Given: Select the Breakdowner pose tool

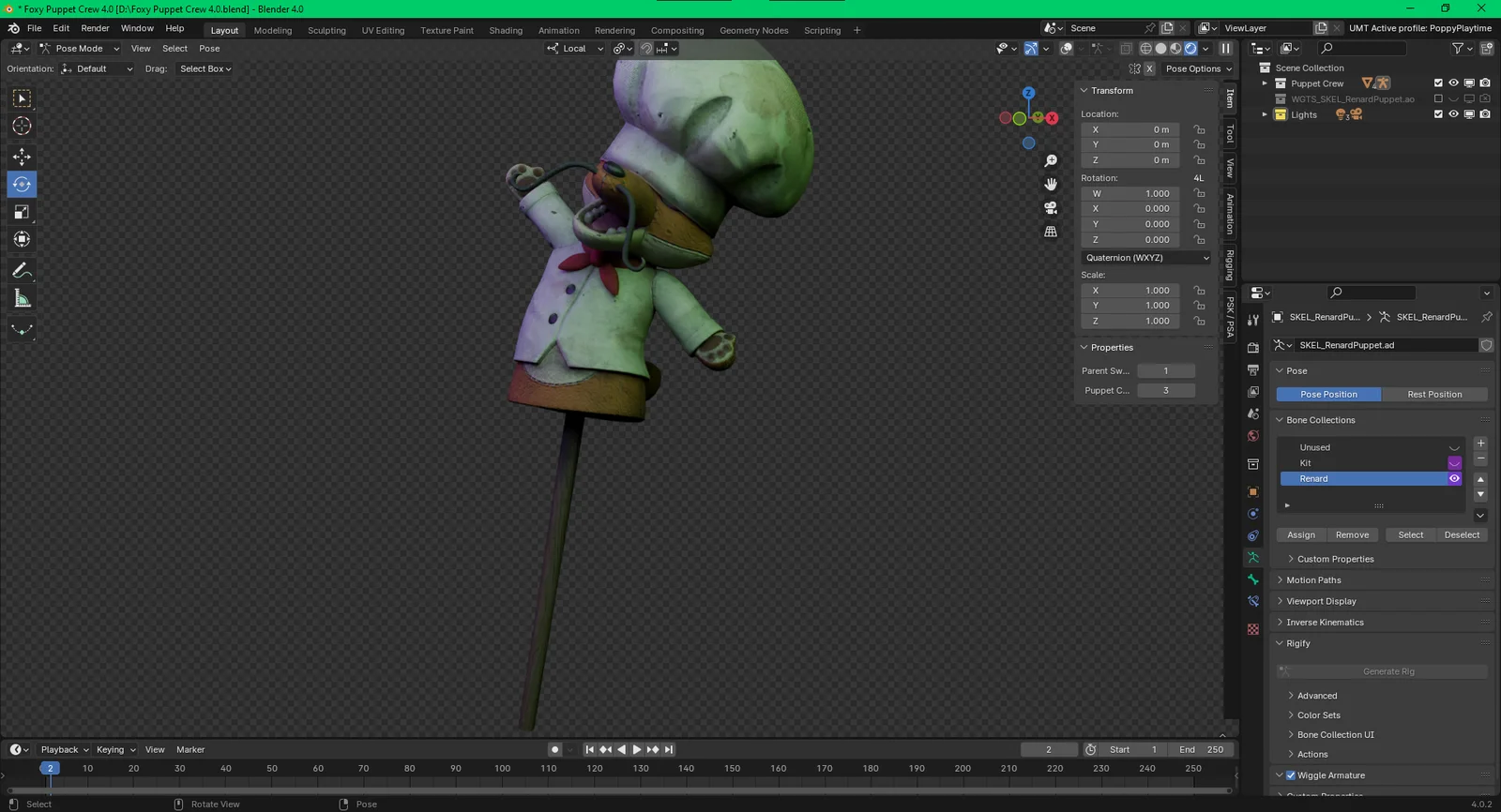Looking at the screenshot, I should pyautogui.click(x=22, y=329).
